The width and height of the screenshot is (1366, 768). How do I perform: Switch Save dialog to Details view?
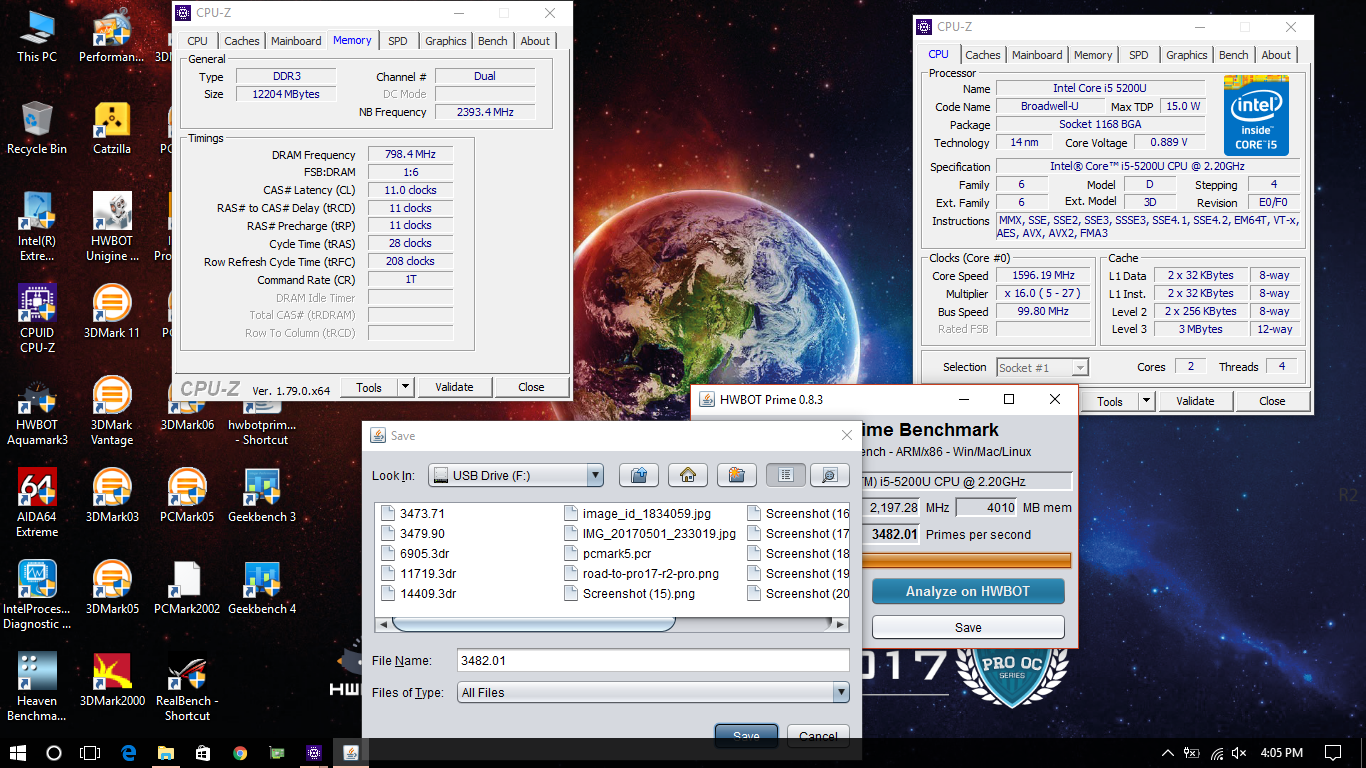click(829, 475)
